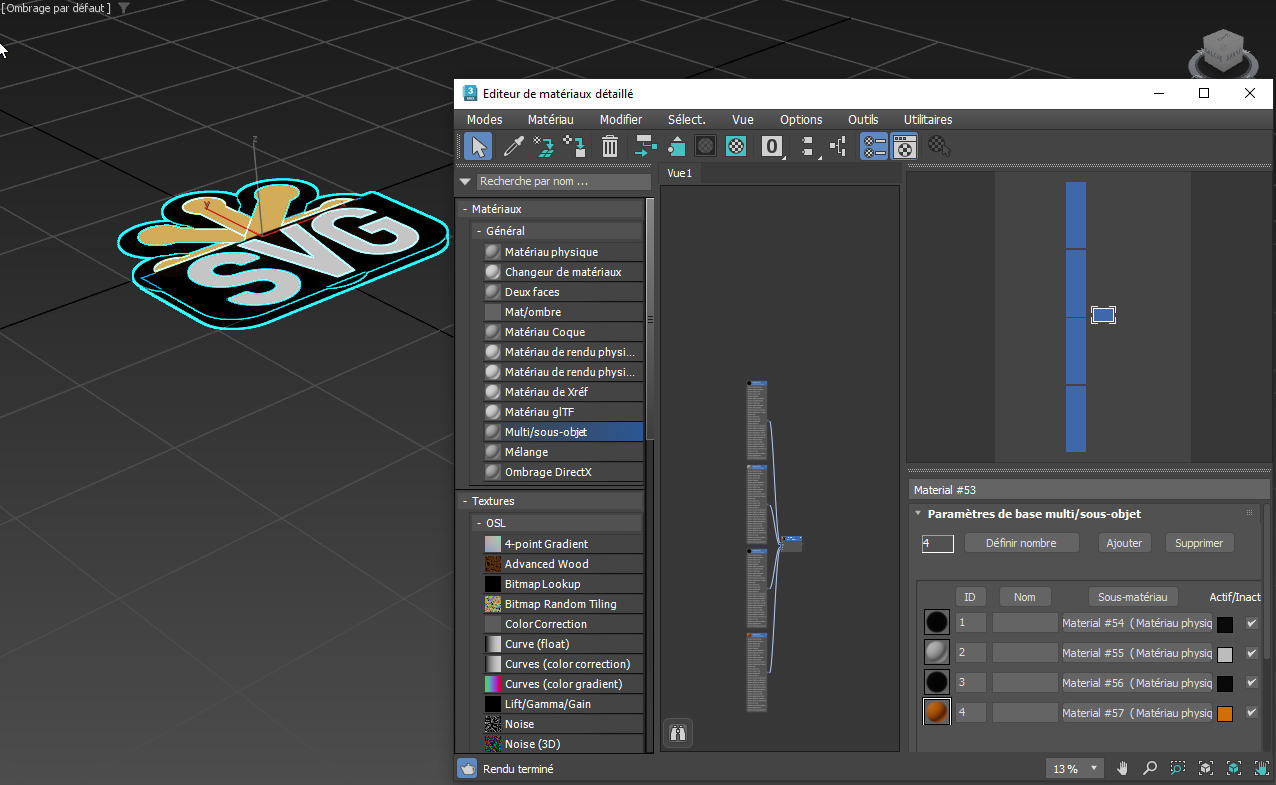The width and height of the screenshot is (1276, 785).
Task: Toggle active checkbox for Material #57
Action: tap(1252, 713)
